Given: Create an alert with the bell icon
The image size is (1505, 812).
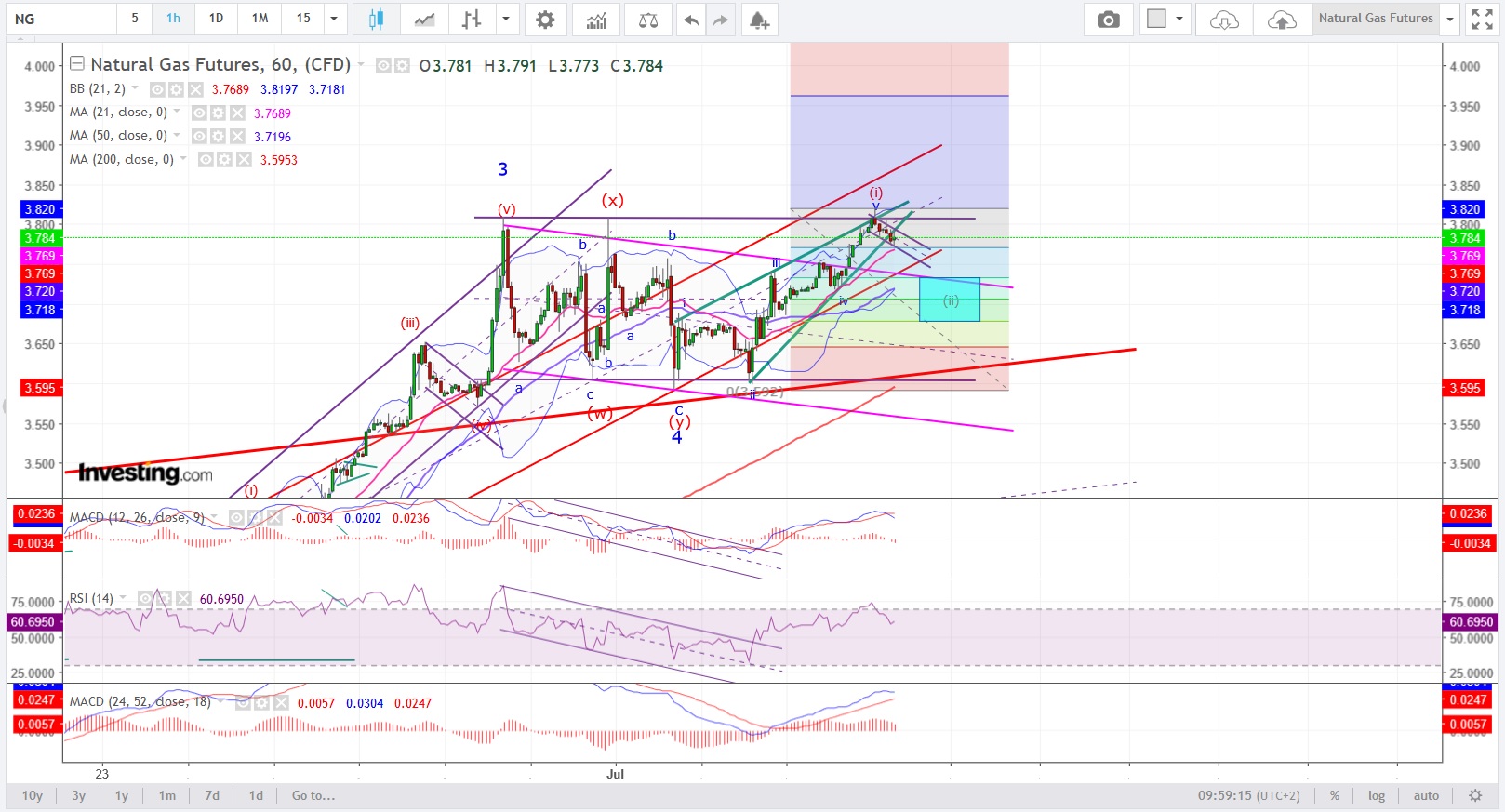Looking at the screenshot, I should [759, 20].
